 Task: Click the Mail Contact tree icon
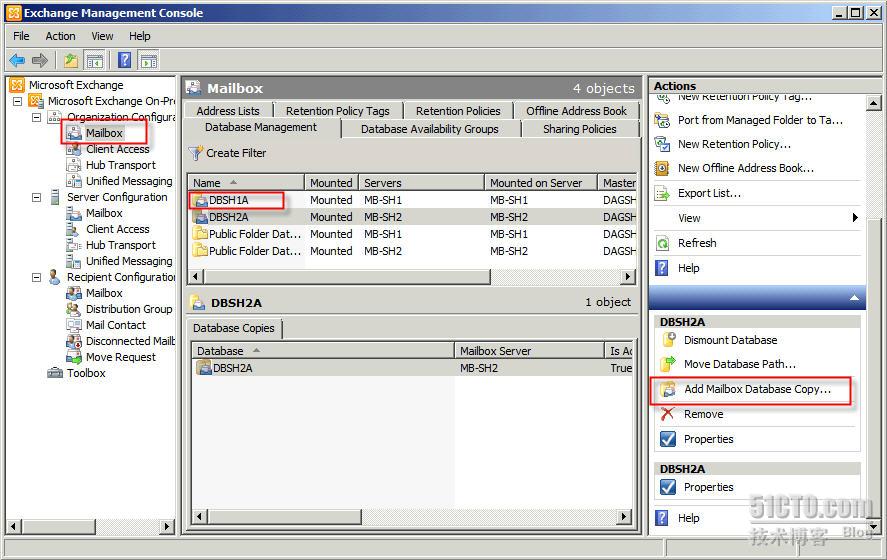[74, 325]
